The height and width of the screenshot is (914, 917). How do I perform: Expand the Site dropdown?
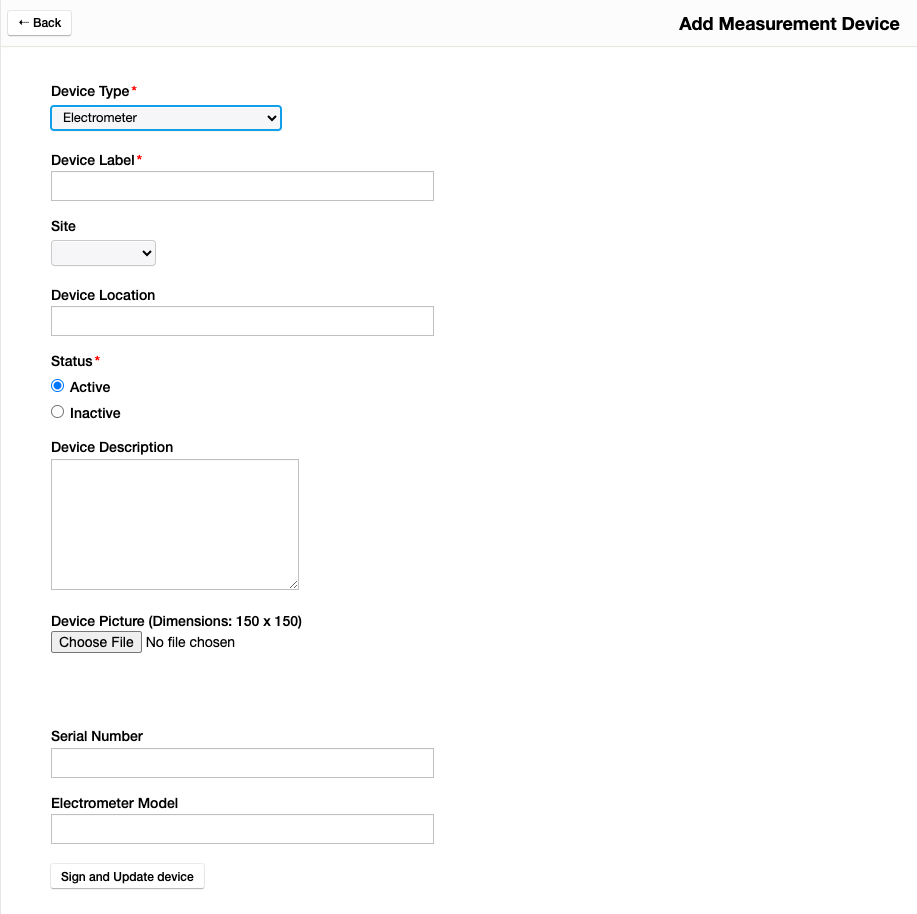103,253
